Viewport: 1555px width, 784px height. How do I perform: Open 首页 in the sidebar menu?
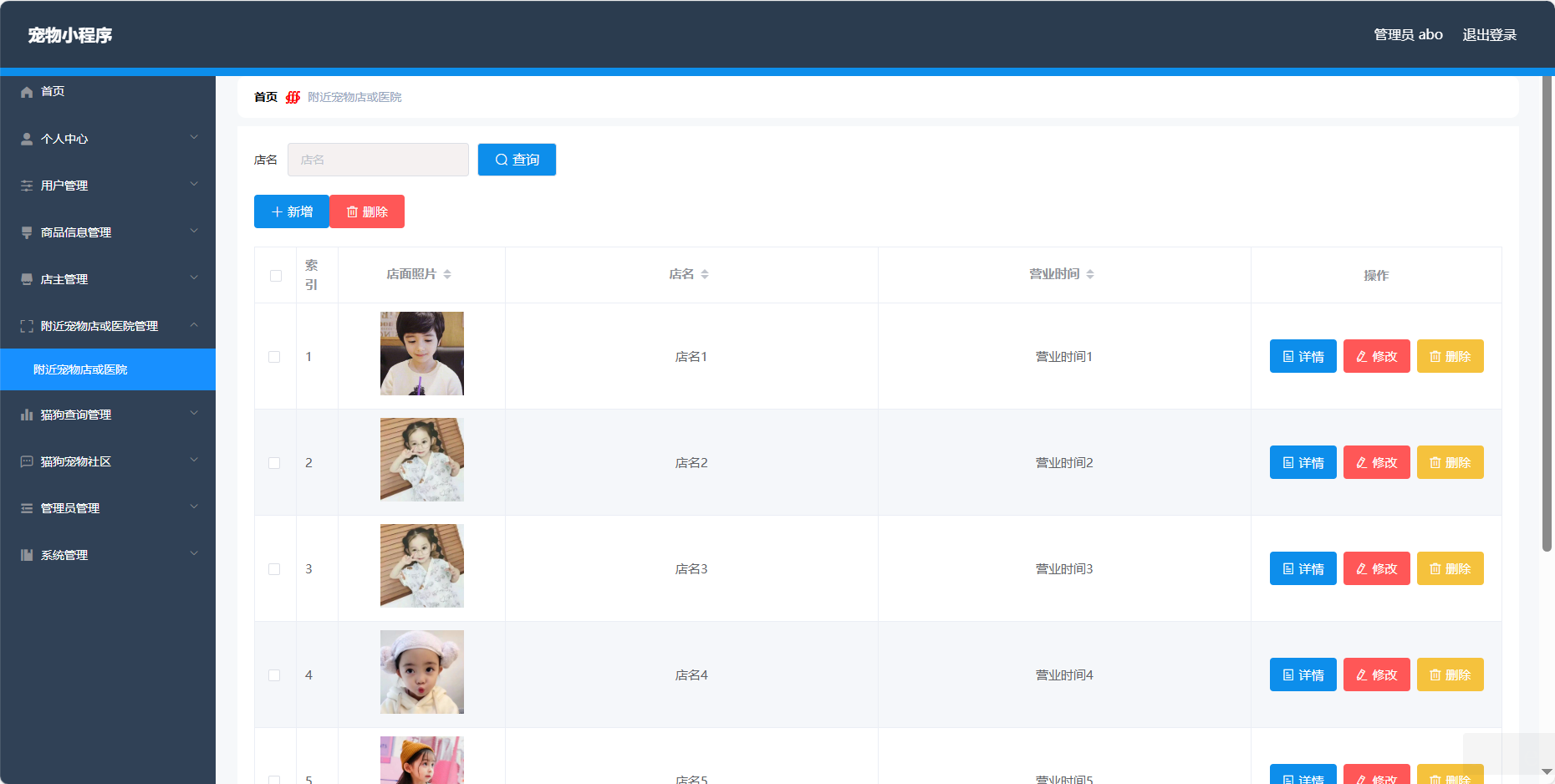point(108,92)
